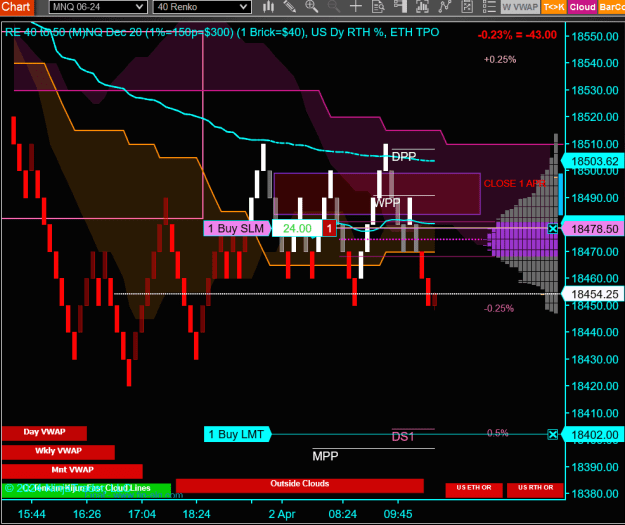Click the Outside Clouds red bar
The image size is (625, 525).
[300, 486]
